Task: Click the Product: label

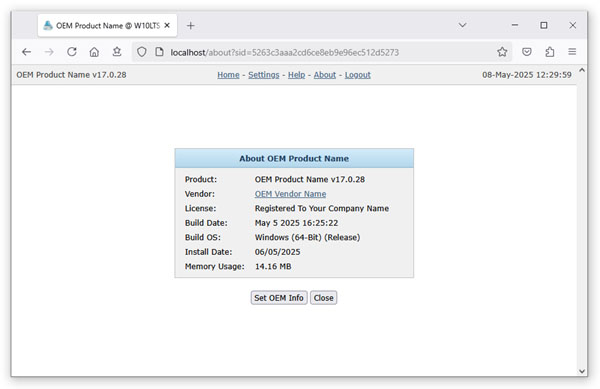Action: point(201,179)
